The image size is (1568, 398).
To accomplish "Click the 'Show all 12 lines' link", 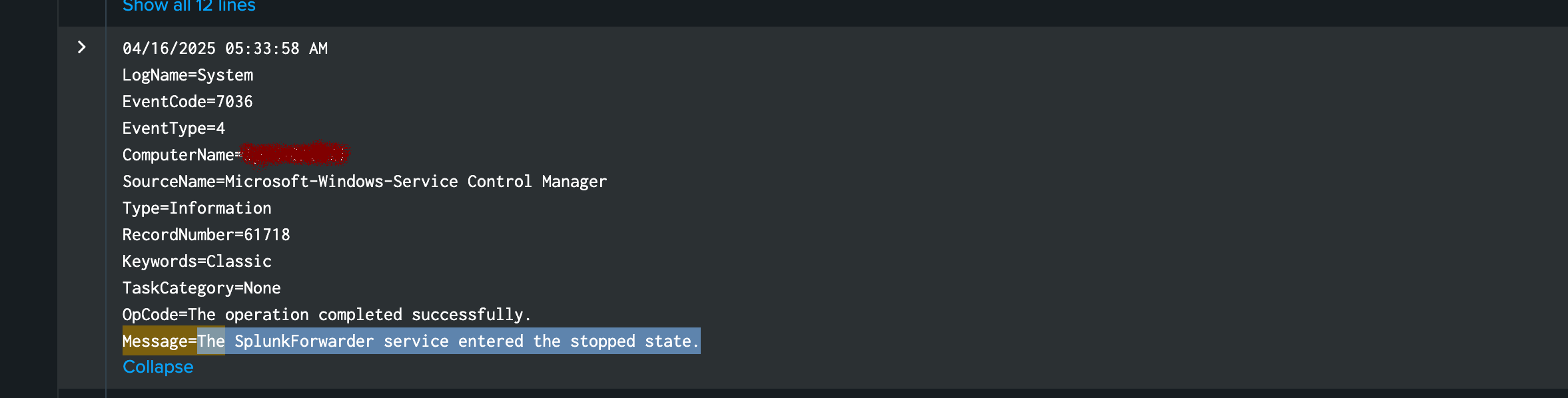I will [x=189, y=6].
